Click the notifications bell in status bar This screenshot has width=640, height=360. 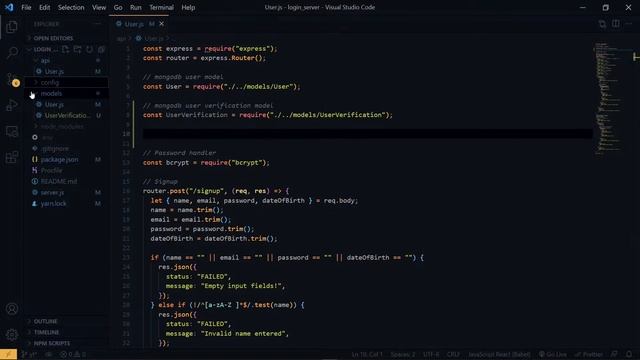pos(629,354)
